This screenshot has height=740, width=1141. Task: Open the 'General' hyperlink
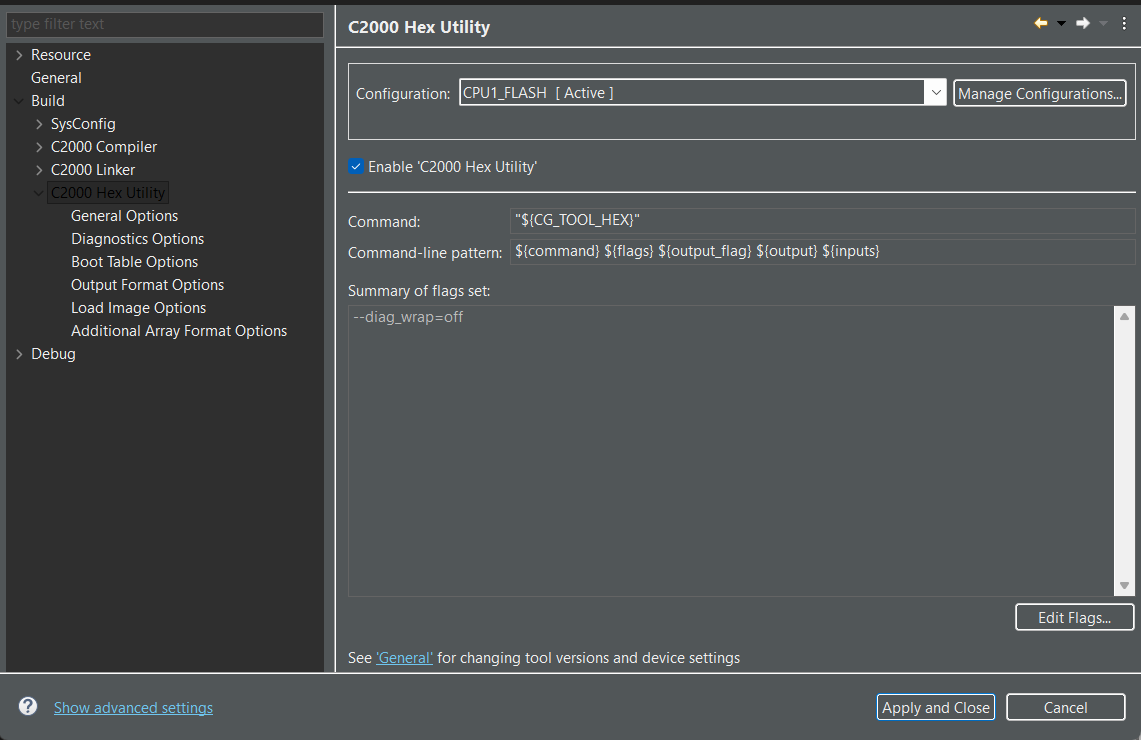coord(404,658)
